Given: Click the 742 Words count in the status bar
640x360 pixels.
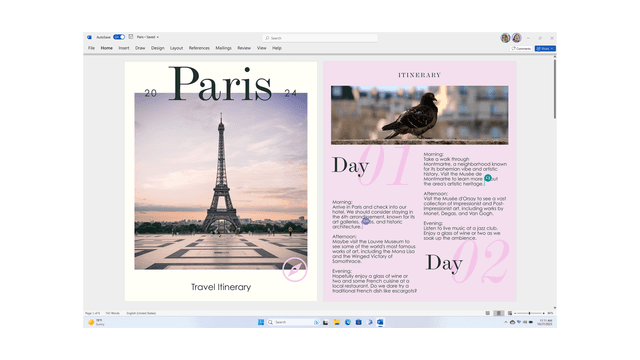Looking at the screenshot, I should click(x=113, y=313).
